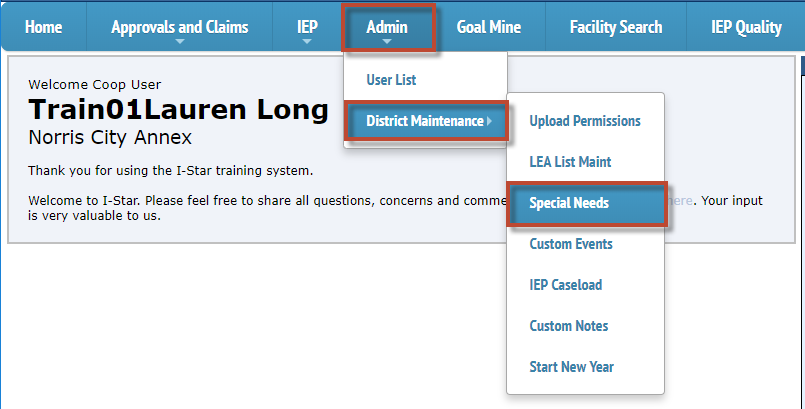Open the Custom Events option
The width and height of the screenshot is (805, 409).
(571, 244)
